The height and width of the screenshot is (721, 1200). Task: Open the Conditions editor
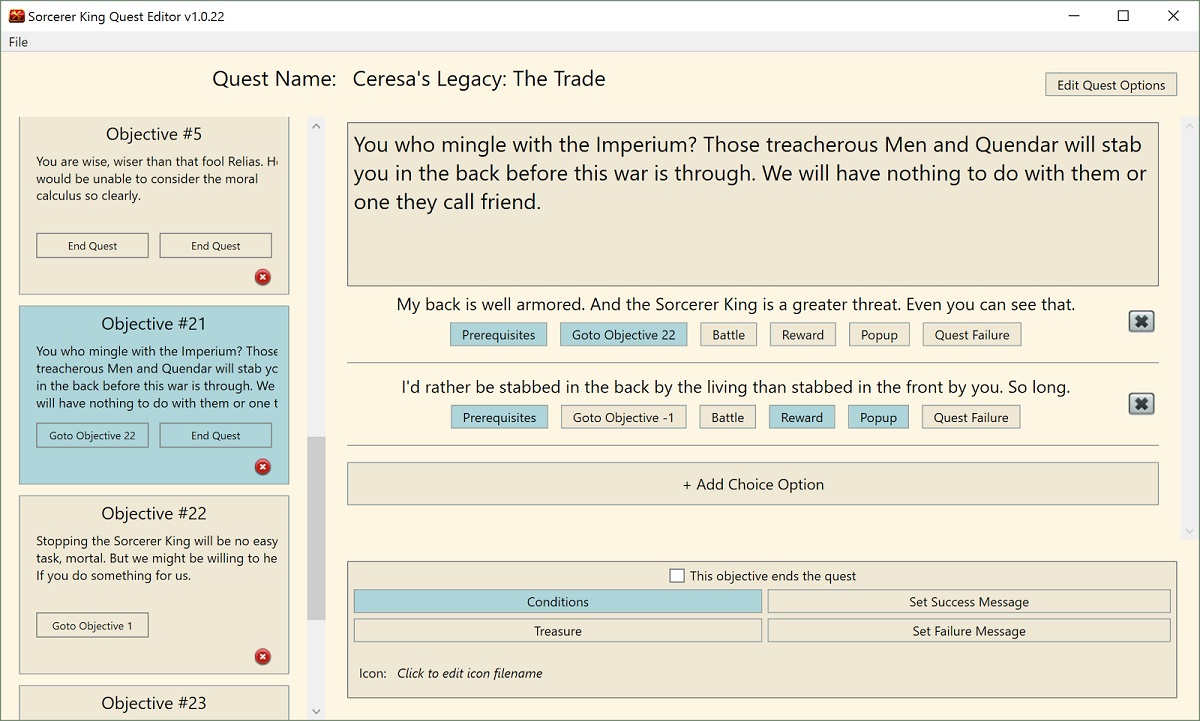pos(558,602)
